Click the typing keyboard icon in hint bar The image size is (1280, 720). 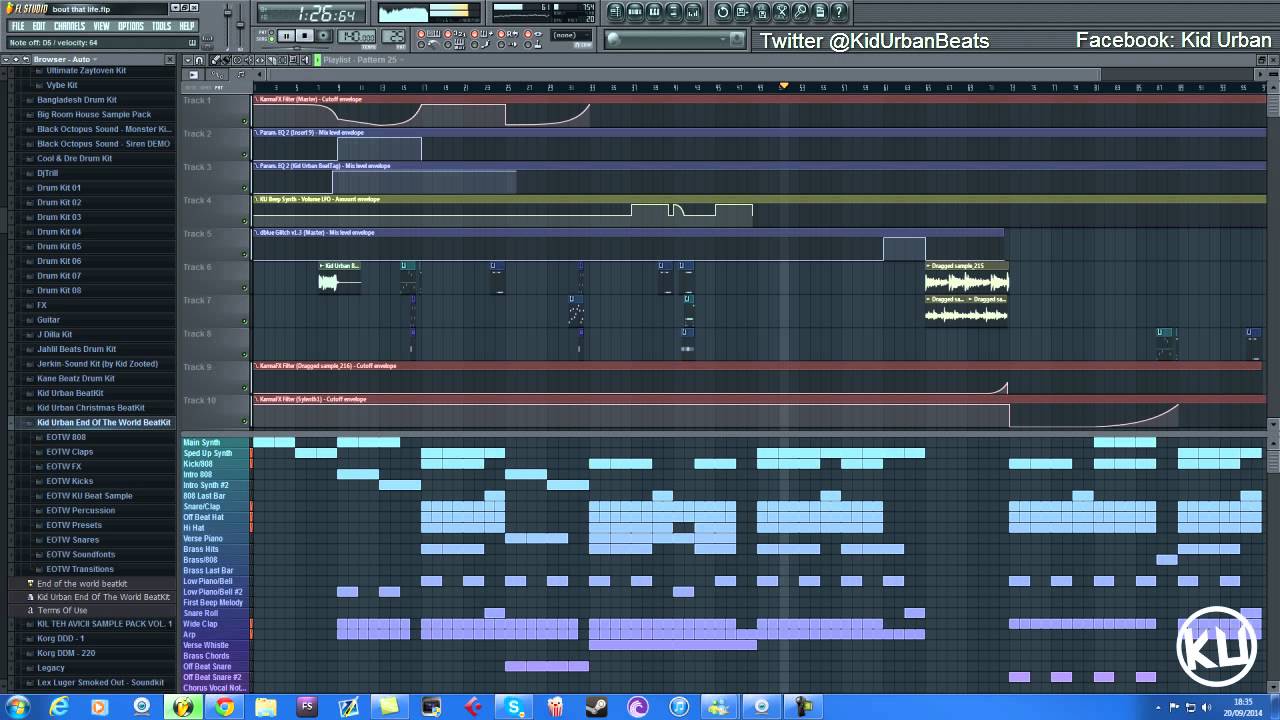click(x=191, y=41)
